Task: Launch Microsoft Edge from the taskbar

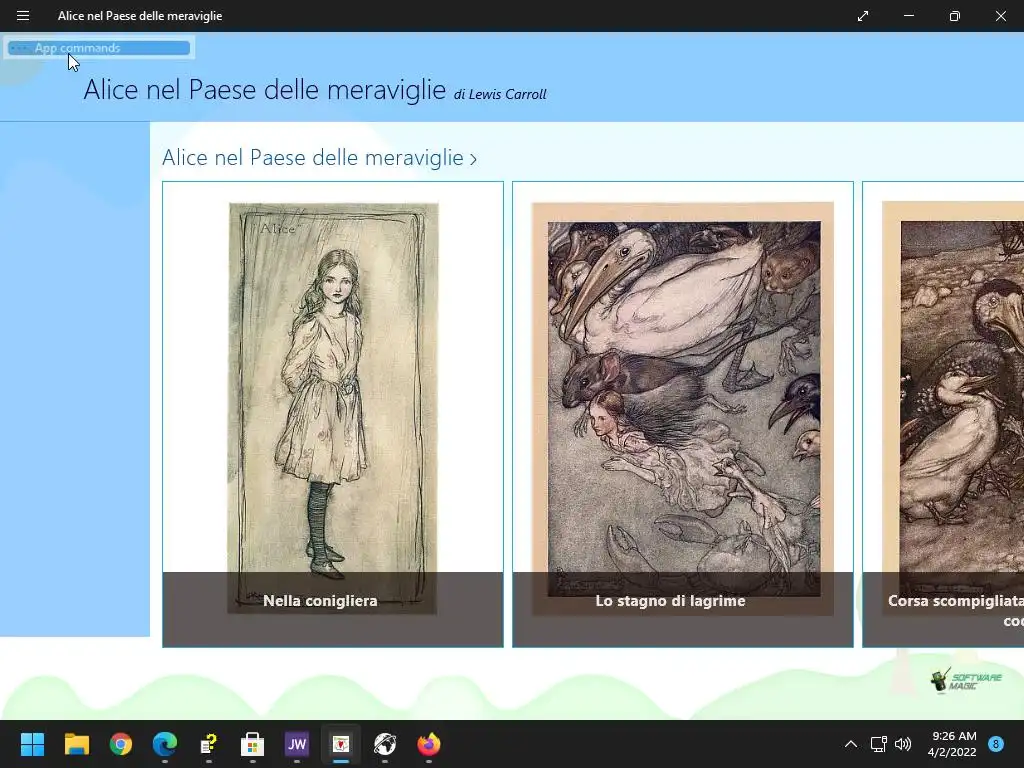Action: 165,744
